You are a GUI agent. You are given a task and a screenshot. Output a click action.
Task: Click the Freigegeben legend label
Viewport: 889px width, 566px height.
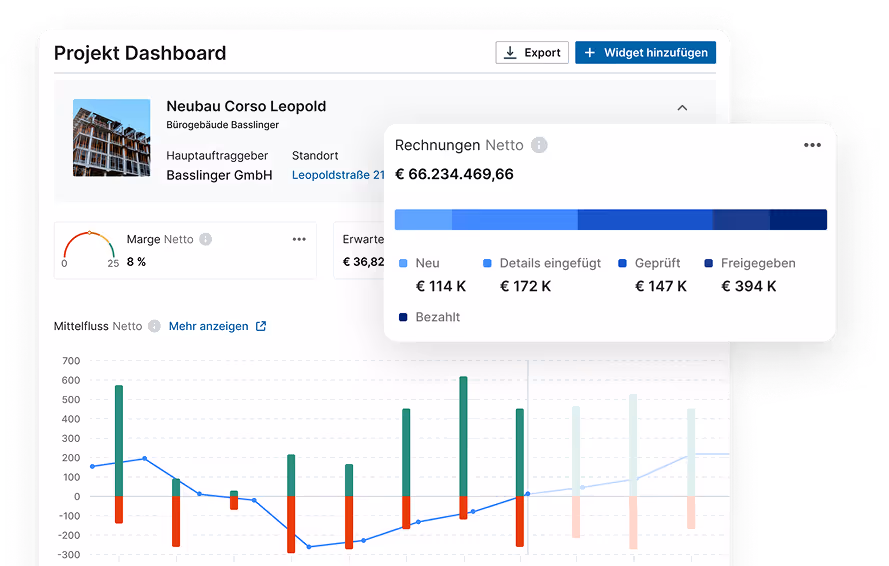[758, 263]
